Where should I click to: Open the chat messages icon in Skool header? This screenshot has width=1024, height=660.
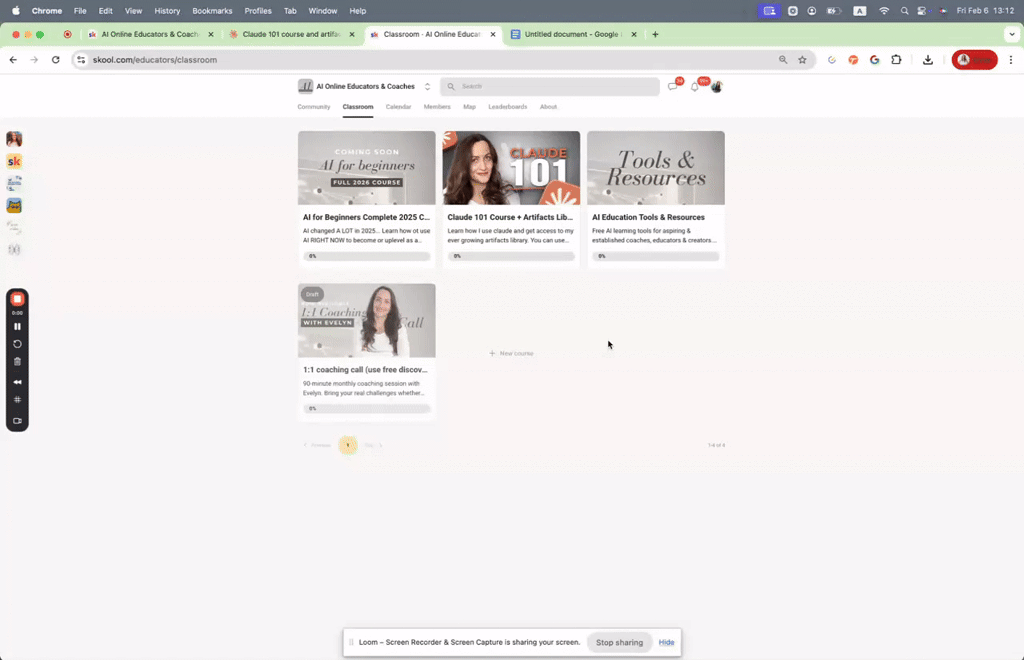click(x=673, y=86)
